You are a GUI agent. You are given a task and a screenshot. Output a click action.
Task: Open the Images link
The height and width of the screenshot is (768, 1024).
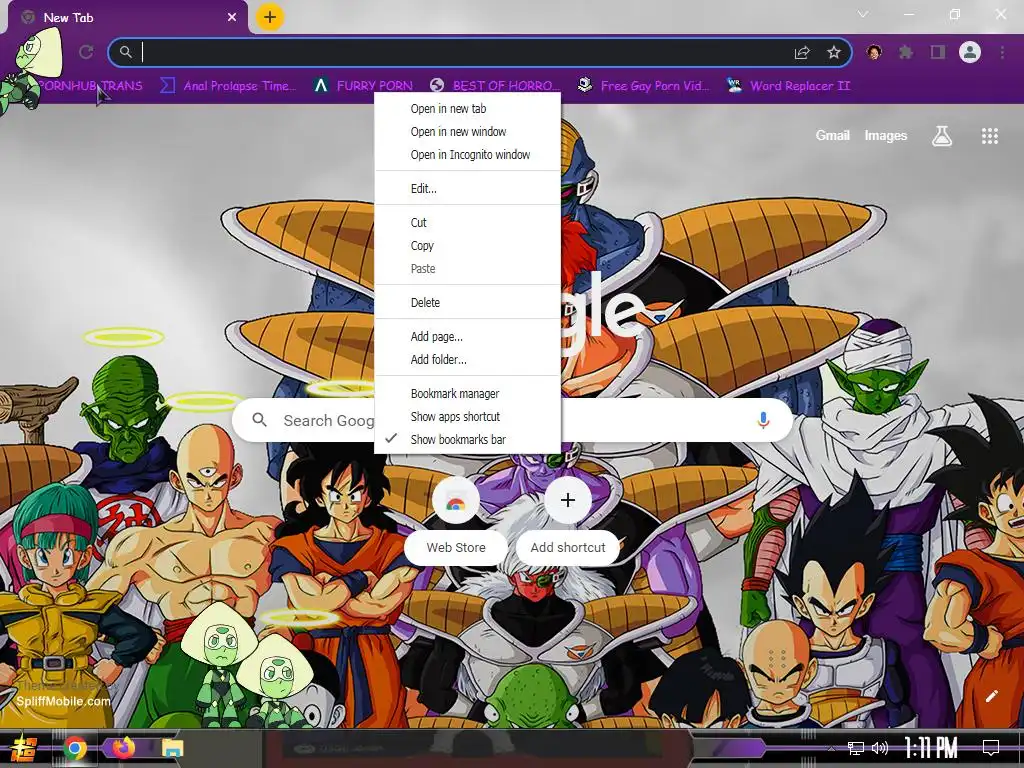(886, 135)
